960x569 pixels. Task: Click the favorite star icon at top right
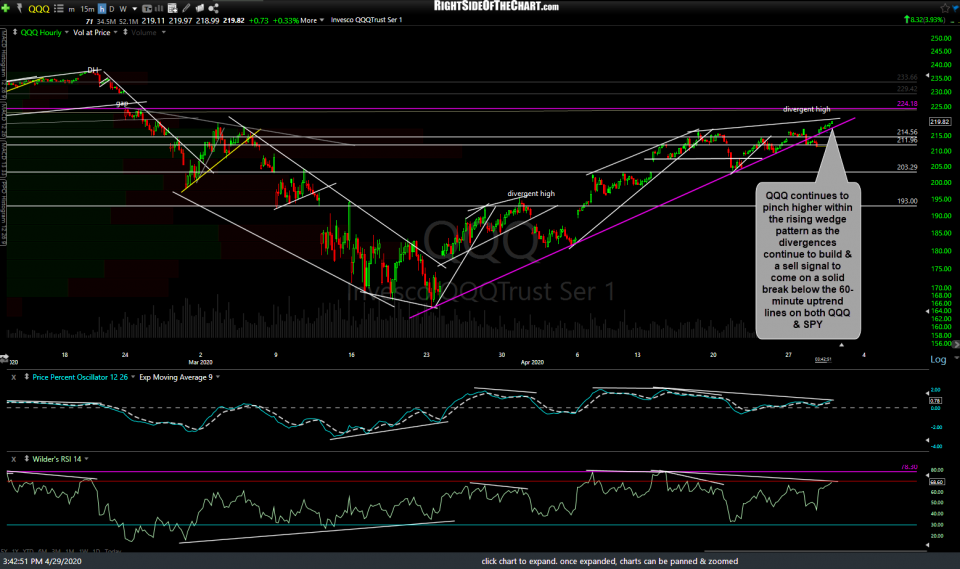point(946,8)
